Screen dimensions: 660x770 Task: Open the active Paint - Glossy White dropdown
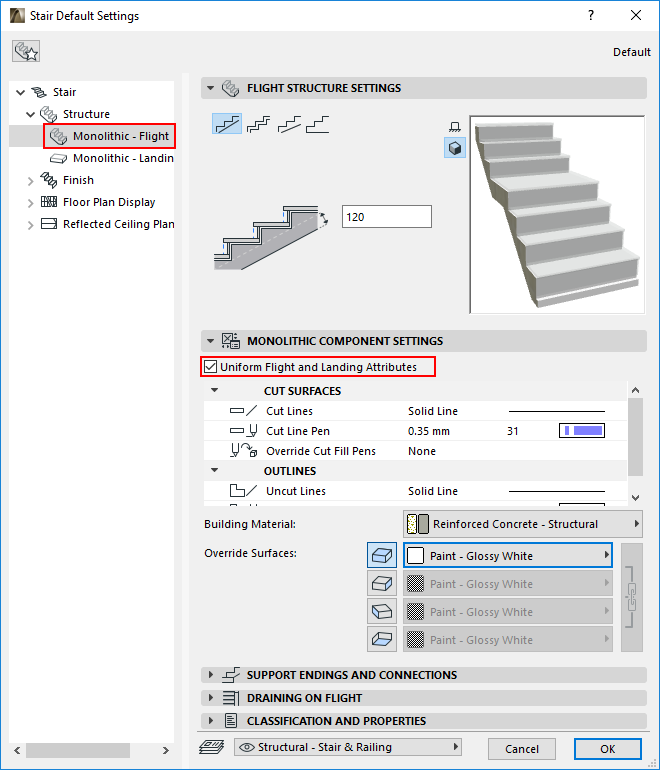[508, 555]
